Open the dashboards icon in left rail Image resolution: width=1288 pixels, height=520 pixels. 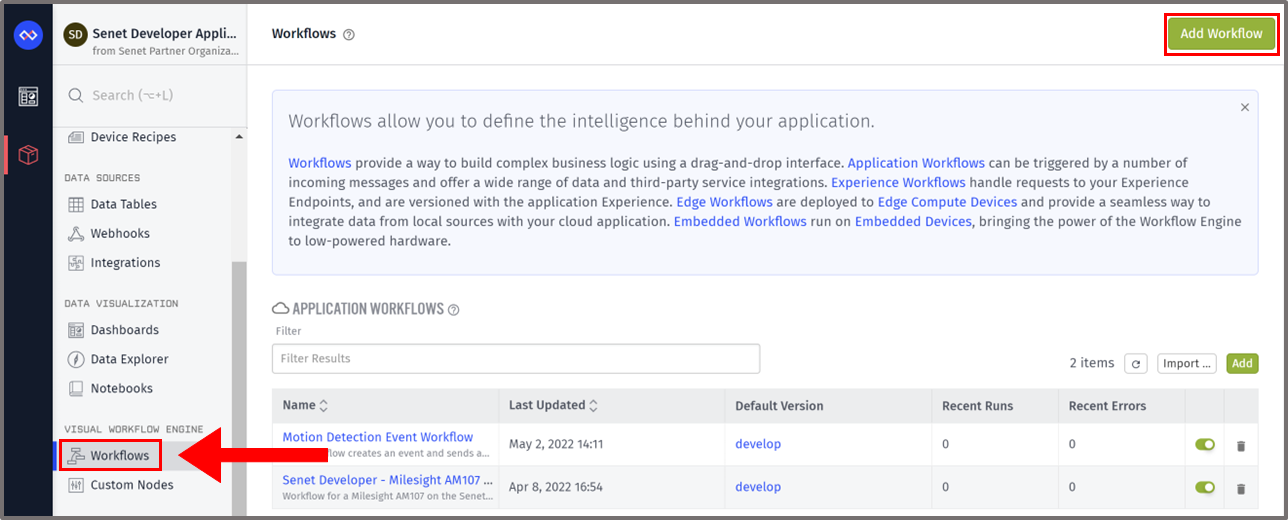28,97
